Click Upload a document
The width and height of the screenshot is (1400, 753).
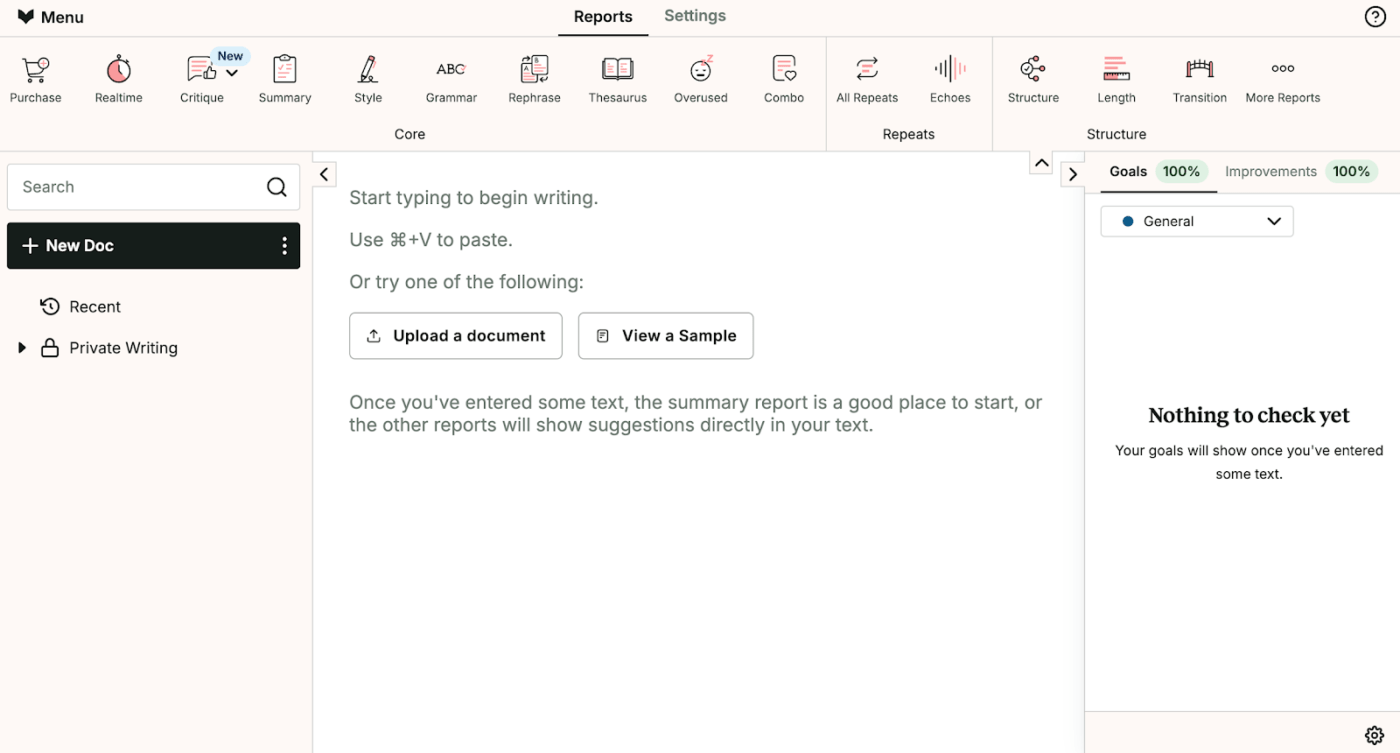pos(456,336)
